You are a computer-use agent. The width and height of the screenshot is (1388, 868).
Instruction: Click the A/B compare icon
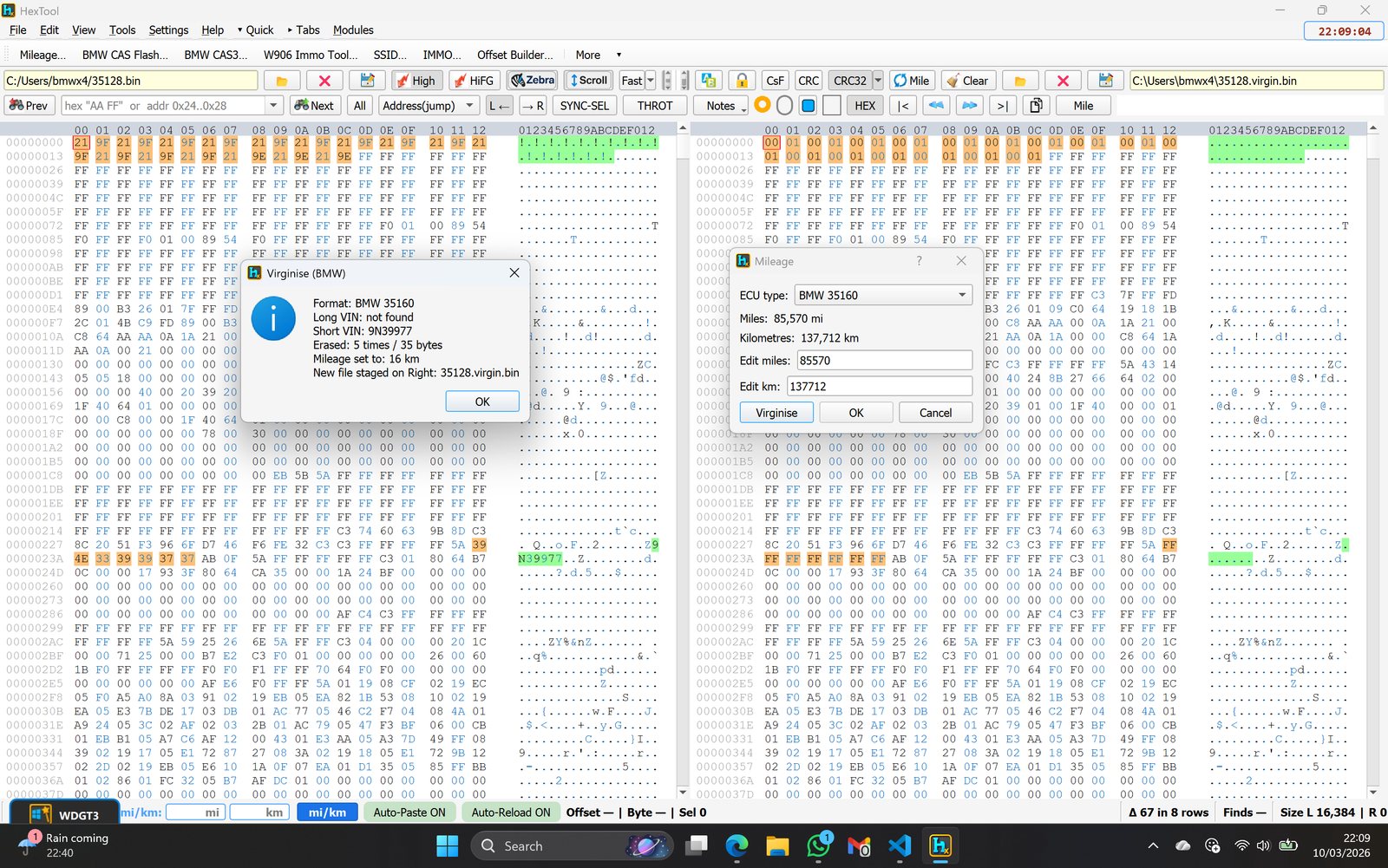pos(708,81)
